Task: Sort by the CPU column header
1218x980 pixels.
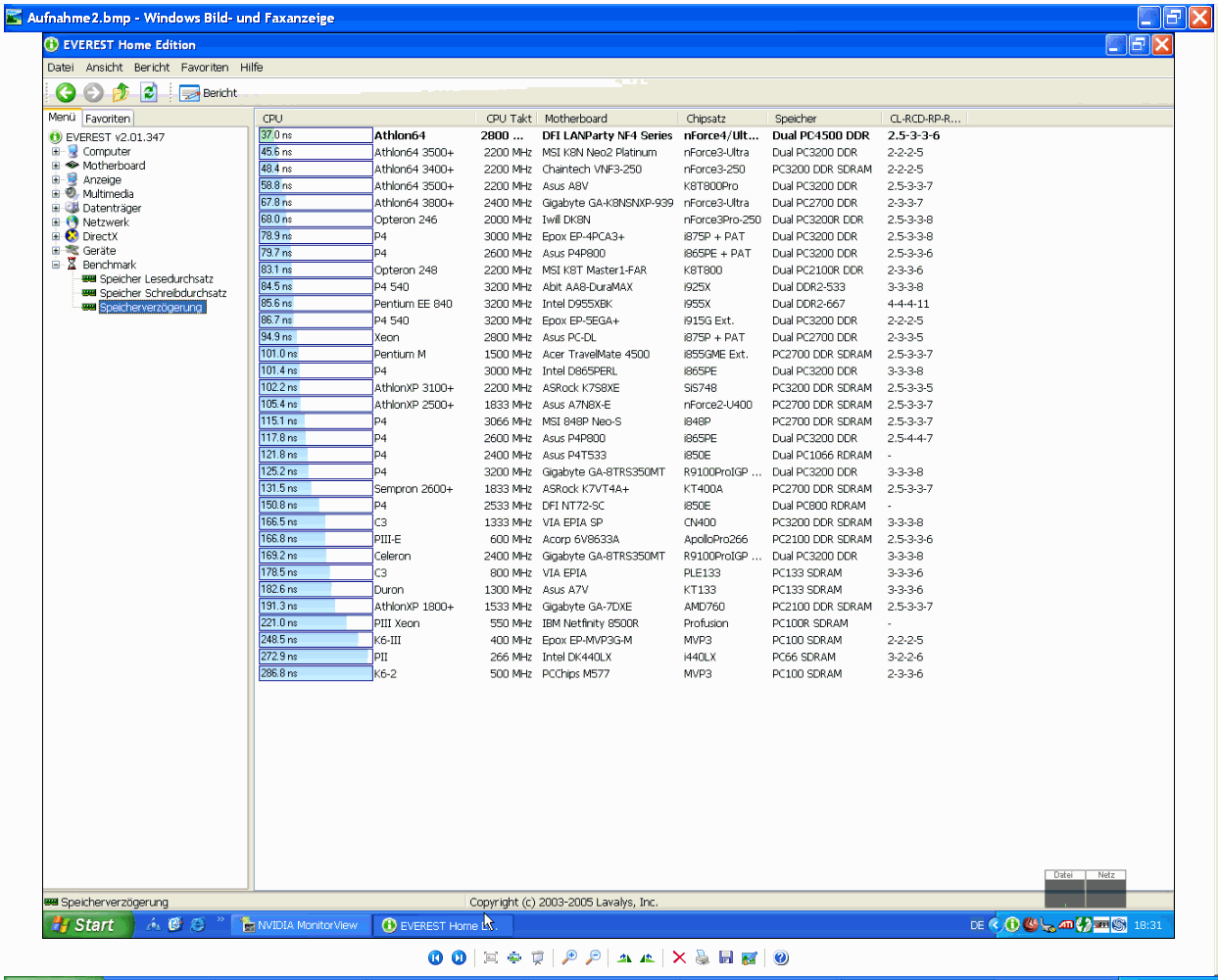Action: pos(366,119)
